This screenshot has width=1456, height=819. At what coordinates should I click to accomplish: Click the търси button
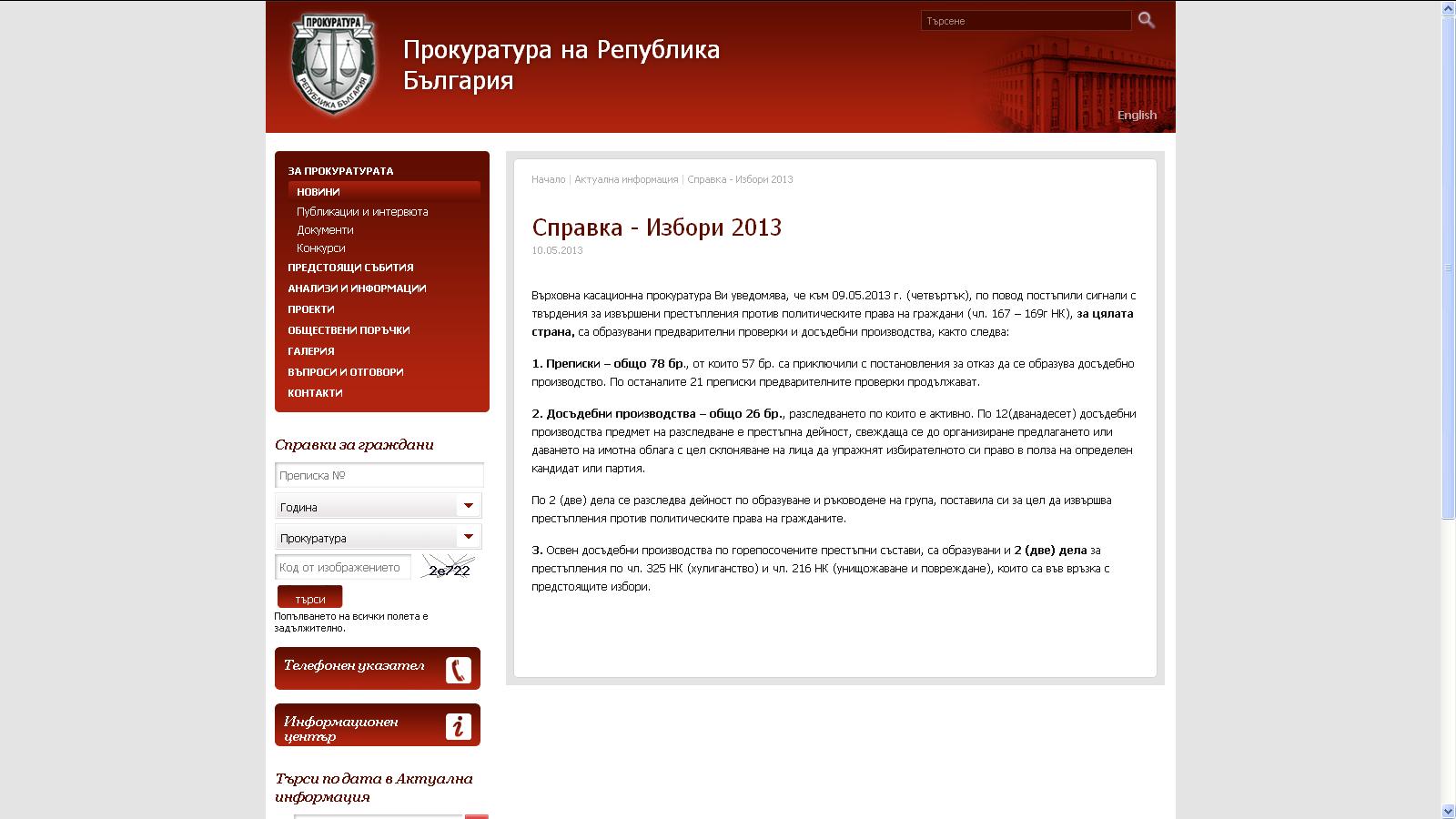(309, 598)
